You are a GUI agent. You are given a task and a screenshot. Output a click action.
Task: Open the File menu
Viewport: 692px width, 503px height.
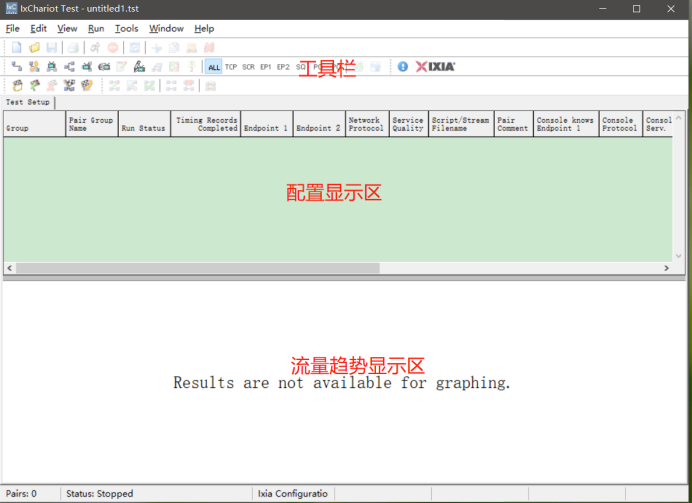pos(12,29)
